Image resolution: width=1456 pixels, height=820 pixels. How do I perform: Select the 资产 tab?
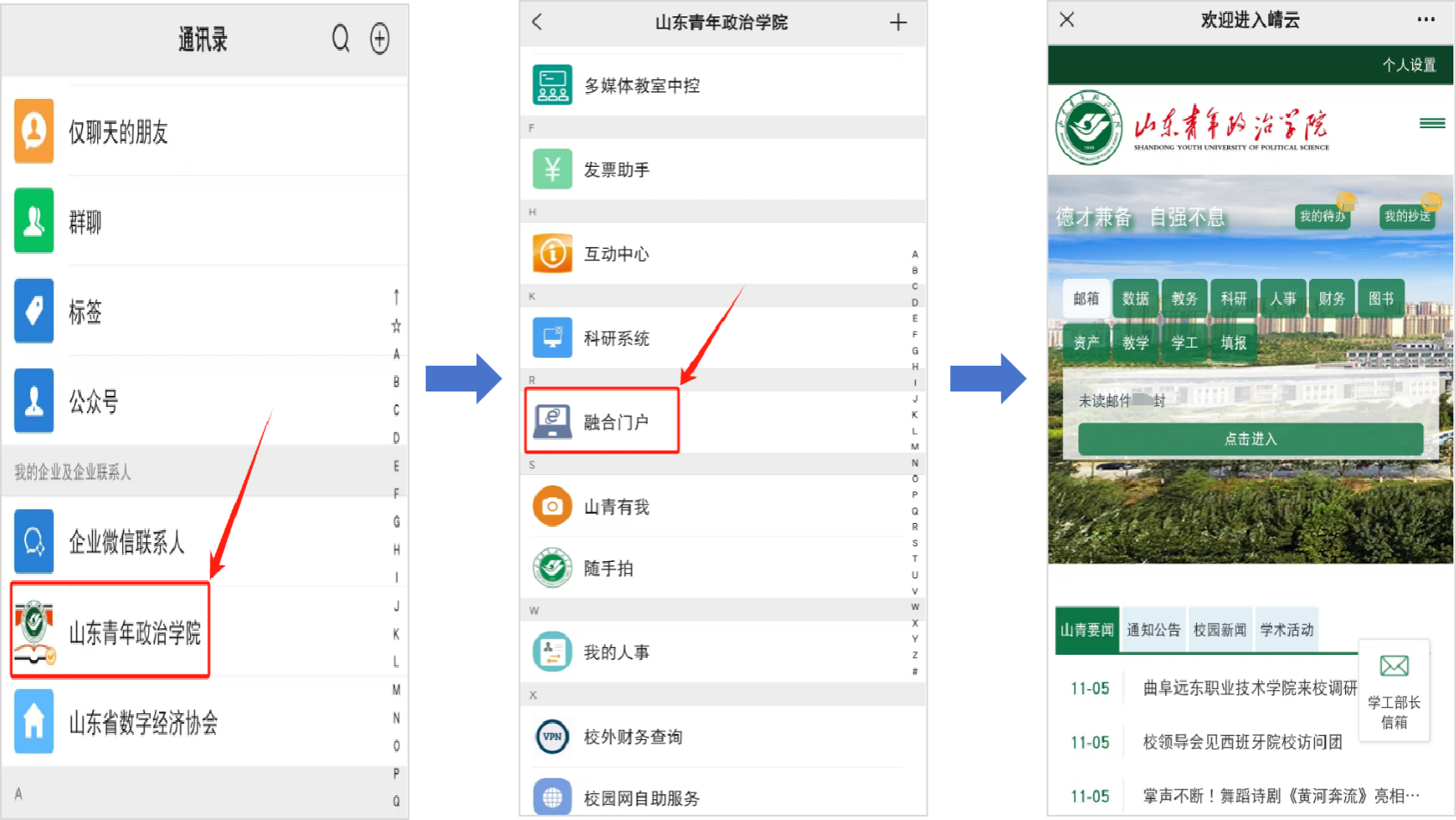pos(1086,342)
